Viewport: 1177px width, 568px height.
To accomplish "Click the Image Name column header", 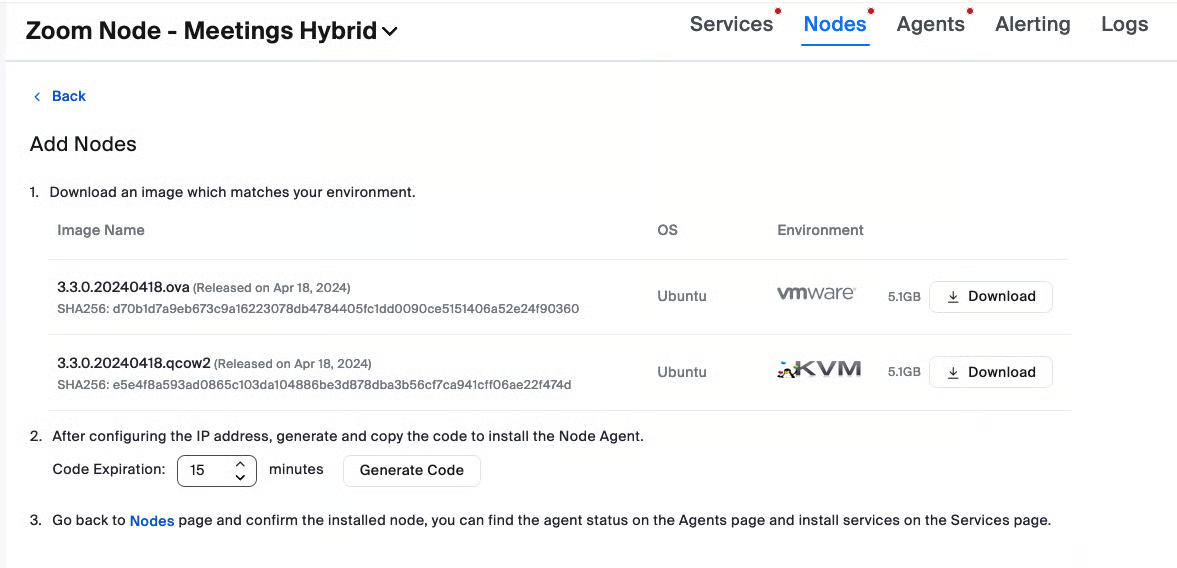I will point(101,230).
